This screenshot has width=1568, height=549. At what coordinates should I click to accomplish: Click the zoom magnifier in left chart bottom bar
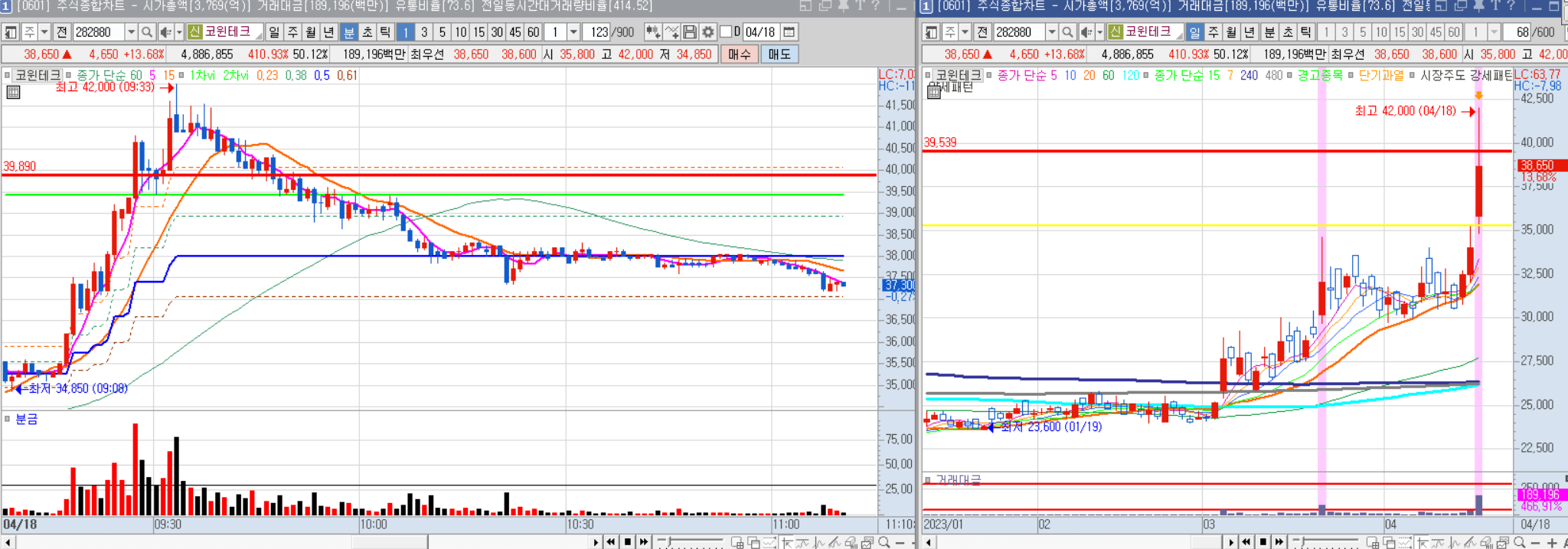884,542
